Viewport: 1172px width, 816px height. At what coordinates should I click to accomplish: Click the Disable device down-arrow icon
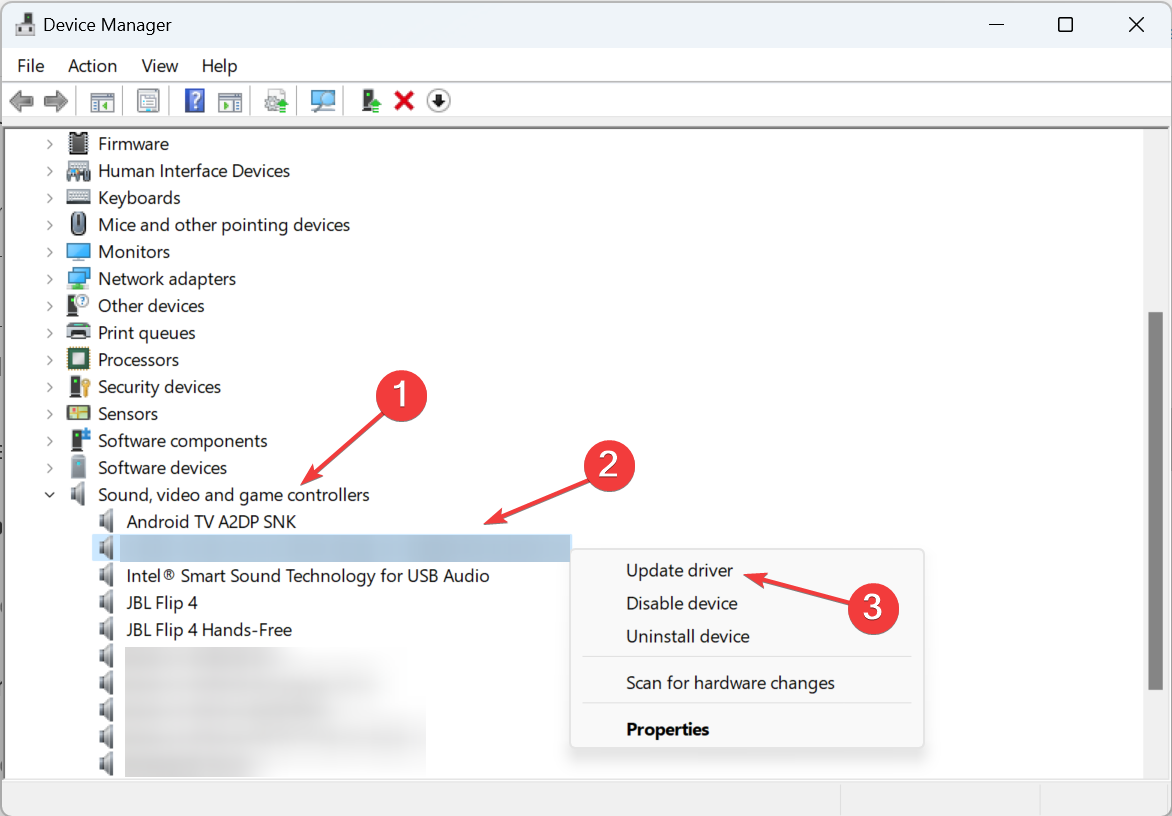(439, 101)
